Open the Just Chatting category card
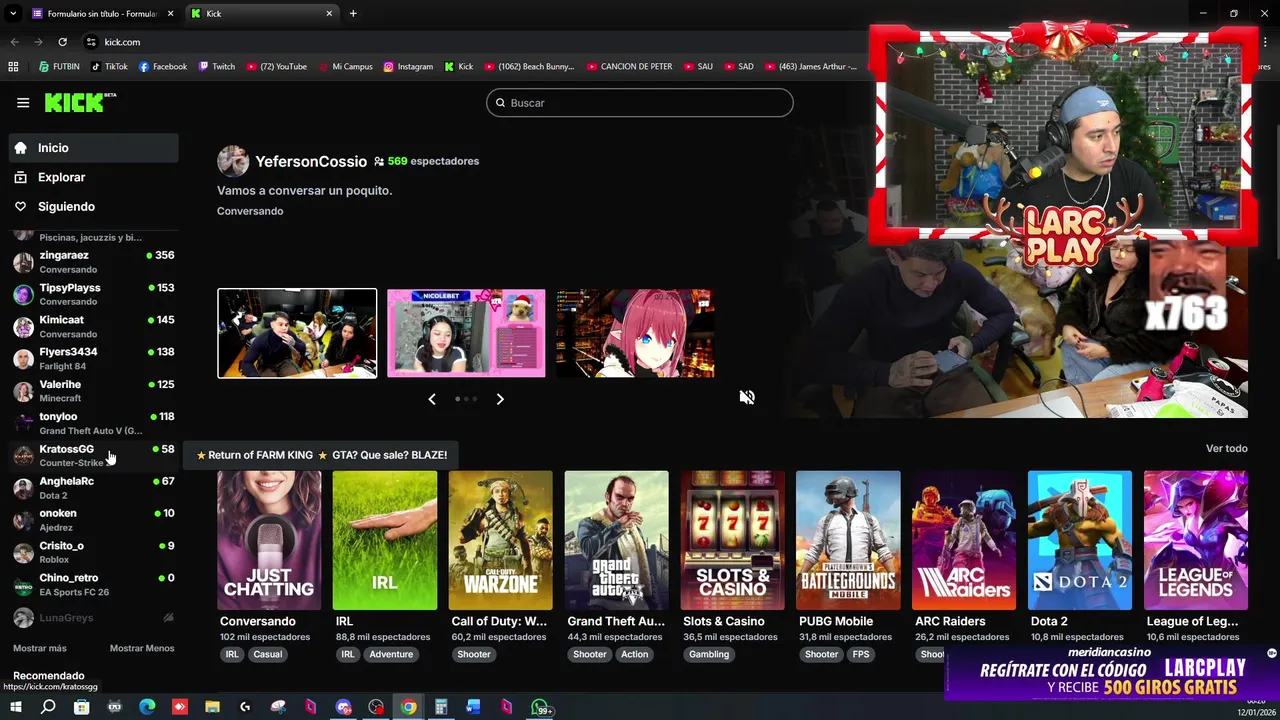 tap(269, 540)
